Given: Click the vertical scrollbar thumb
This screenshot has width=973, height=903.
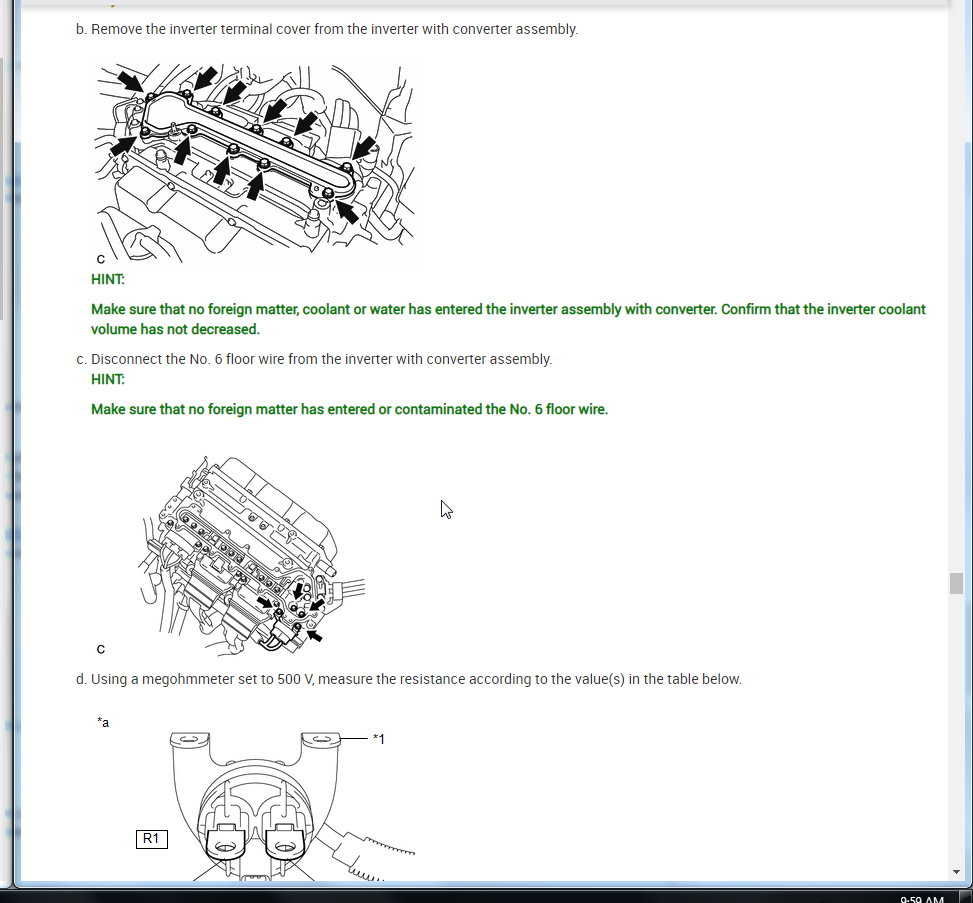Looking at the screenshot, I should tap(956, 583).
